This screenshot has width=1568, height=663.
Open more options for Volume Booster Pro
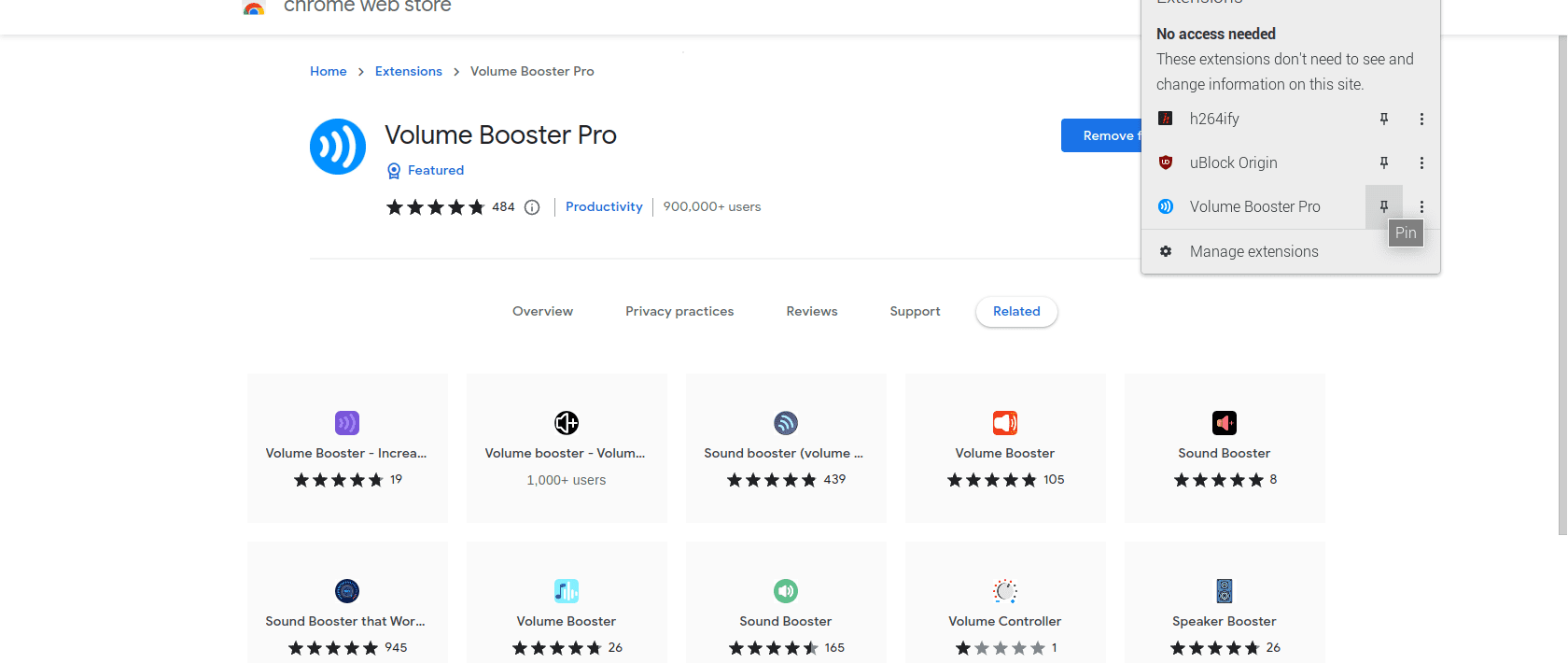tap(1421, 206)
